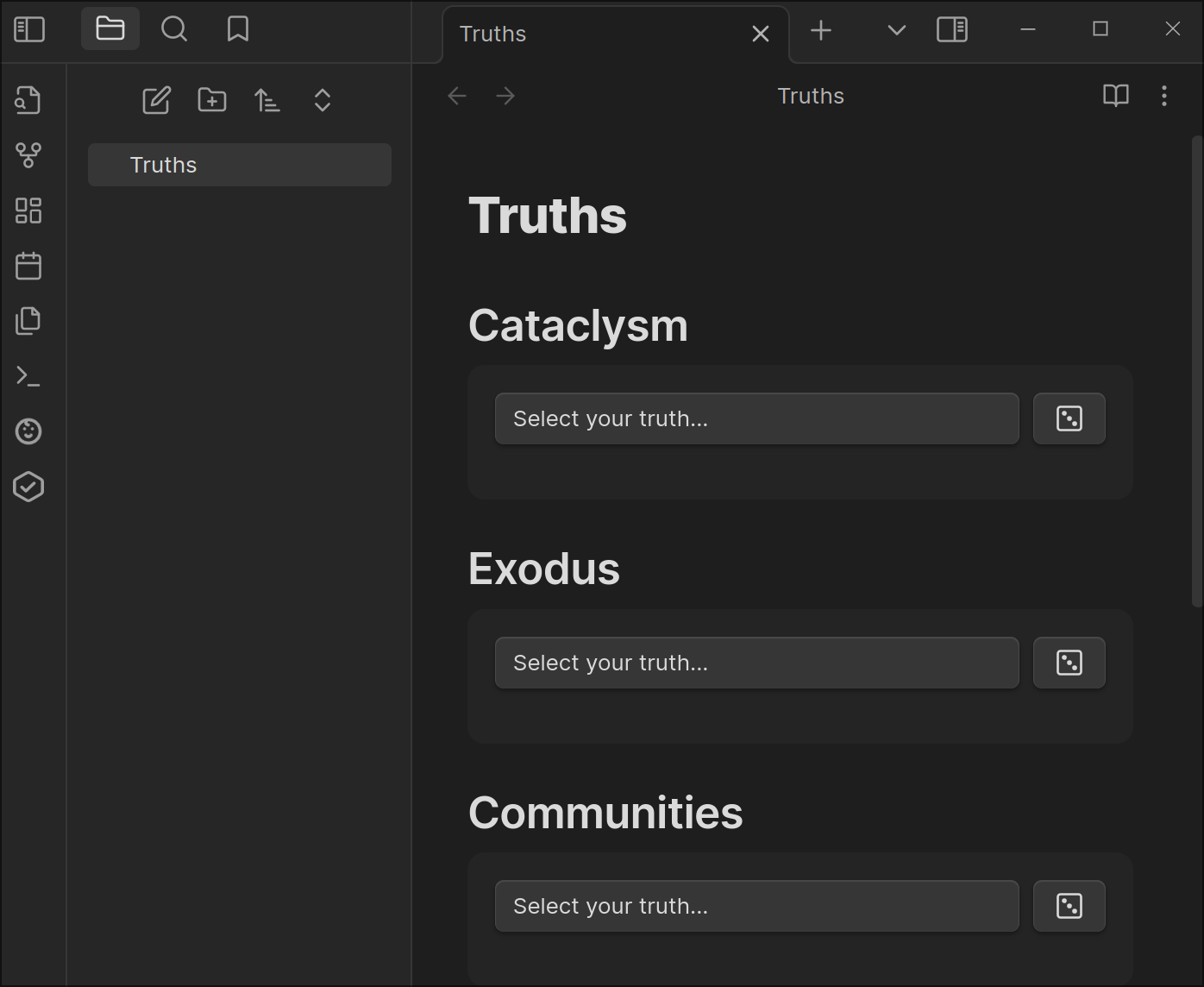Roll dice for Communities truth
Image resolution: width=1204 pixels, height=987 pixels.
coord(1069,906)
